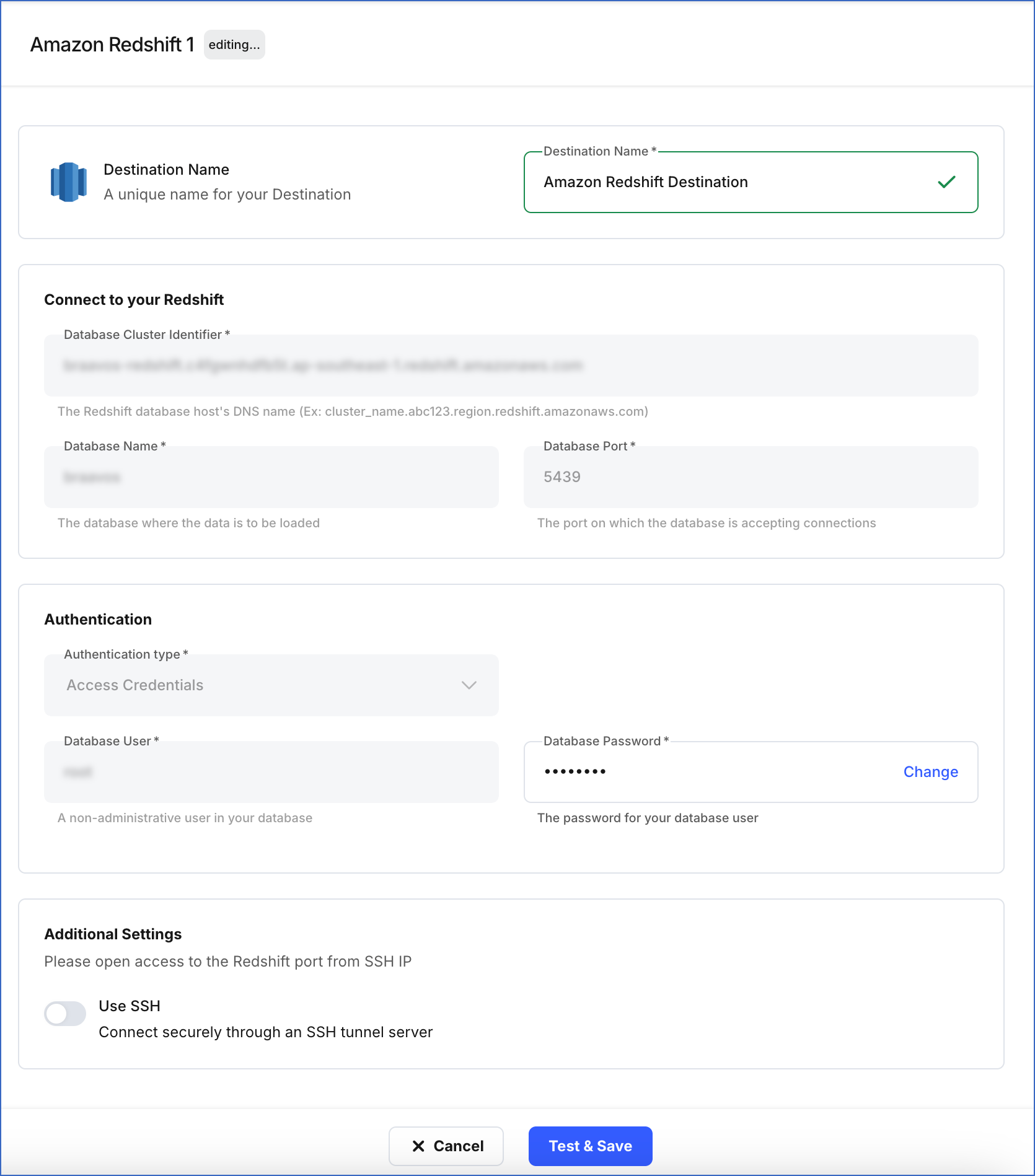Click the Change link for Database Password
Screen dimensions: 1035x1176
[930, 772]
